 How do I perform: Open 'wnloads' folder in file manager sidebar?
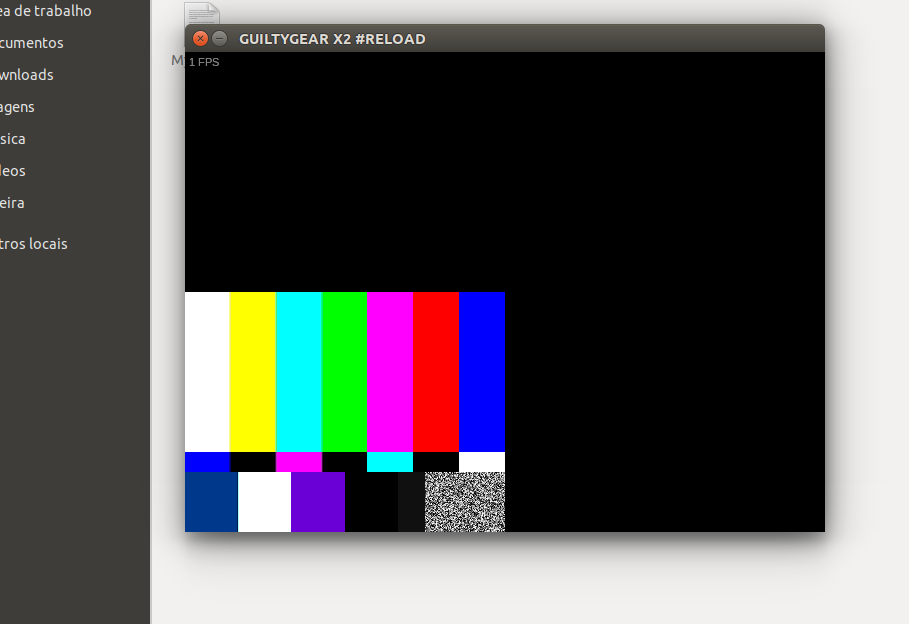27,75
